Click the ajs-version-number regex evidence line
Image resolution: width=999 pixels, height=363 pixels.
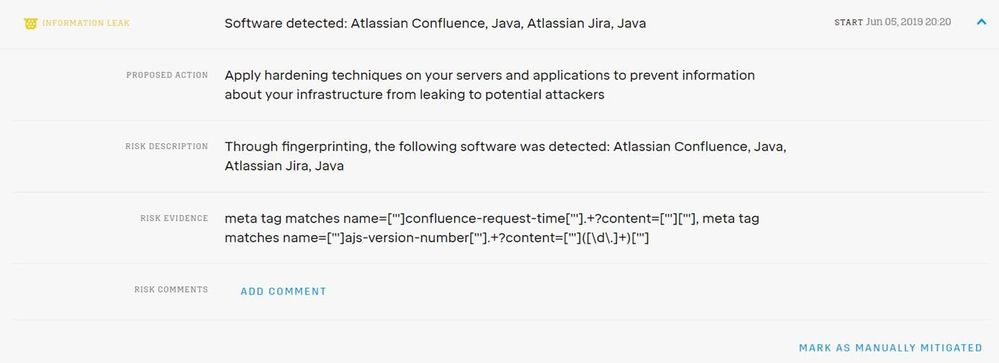[x=436, y=239]
